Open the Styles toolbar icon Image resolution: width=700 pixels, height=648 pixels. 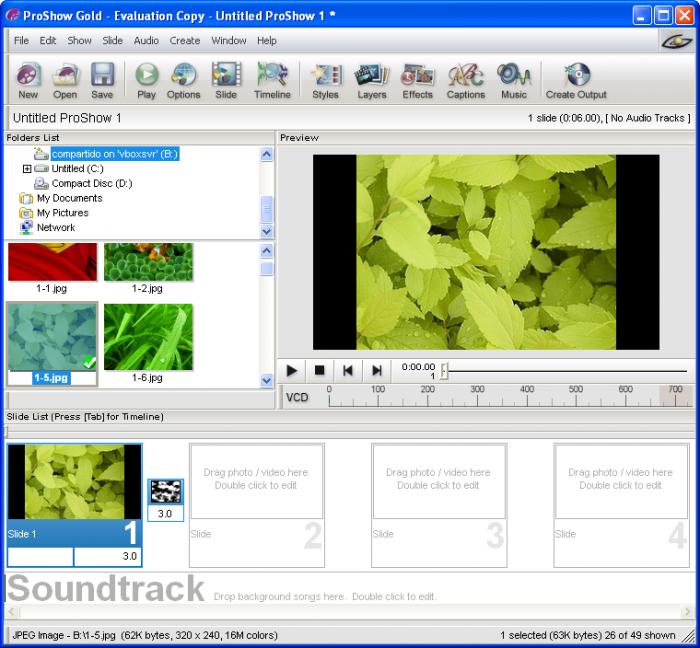(x=325, y=78)
